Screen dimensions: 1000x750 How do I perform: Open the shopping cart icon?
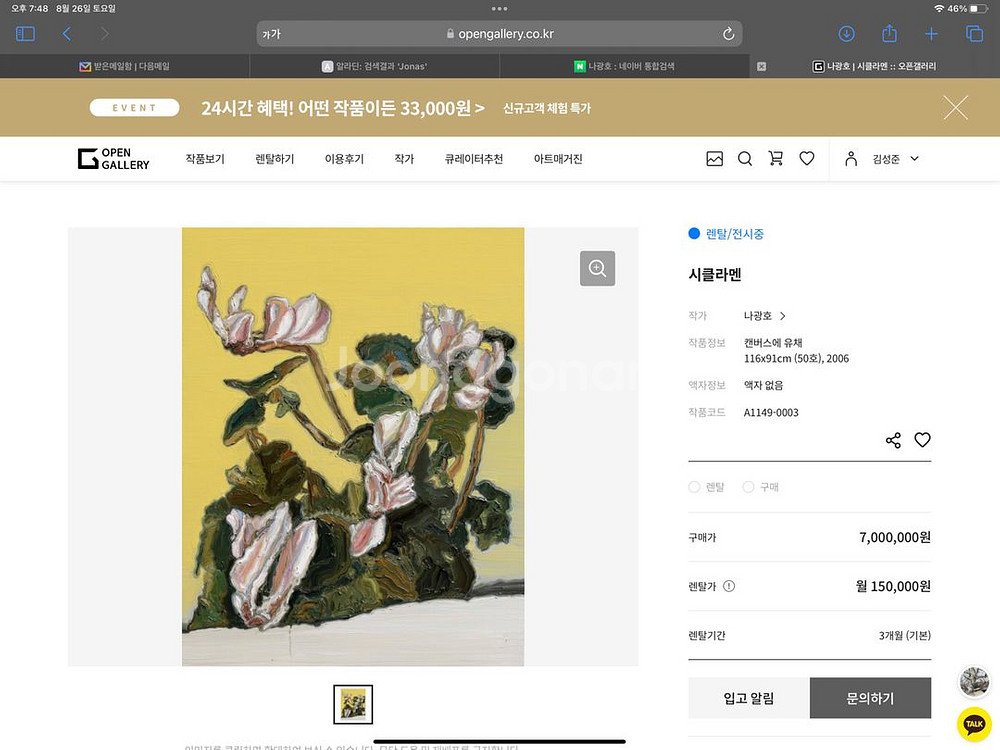[776, 158]
